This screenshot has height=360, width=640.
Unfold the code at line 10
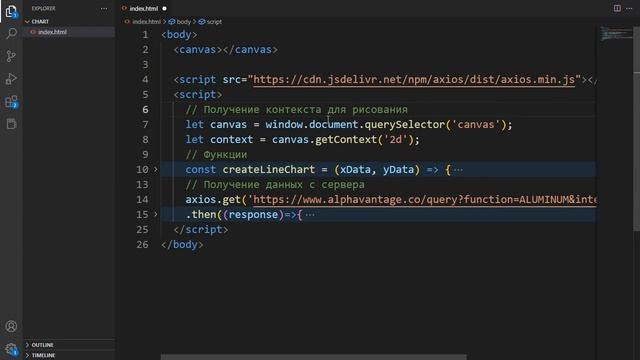tap(156, 169)
